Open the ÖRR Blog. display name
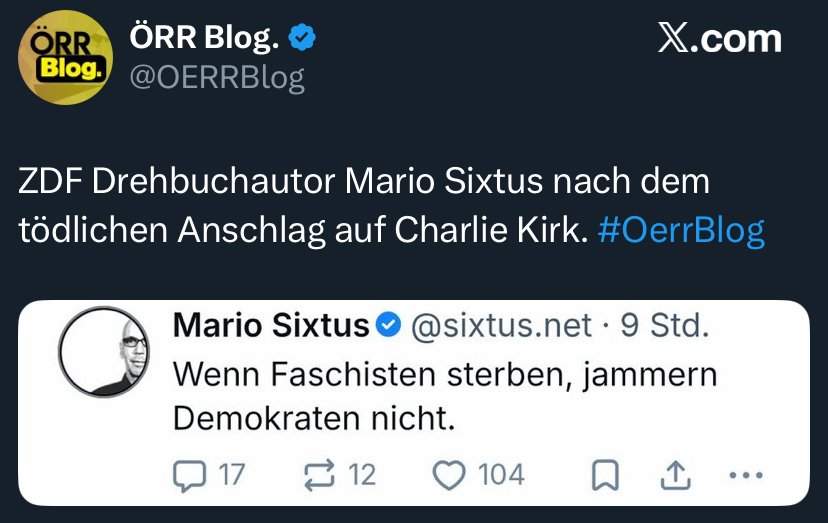The image size is (828, 523). tap(205, 37)
